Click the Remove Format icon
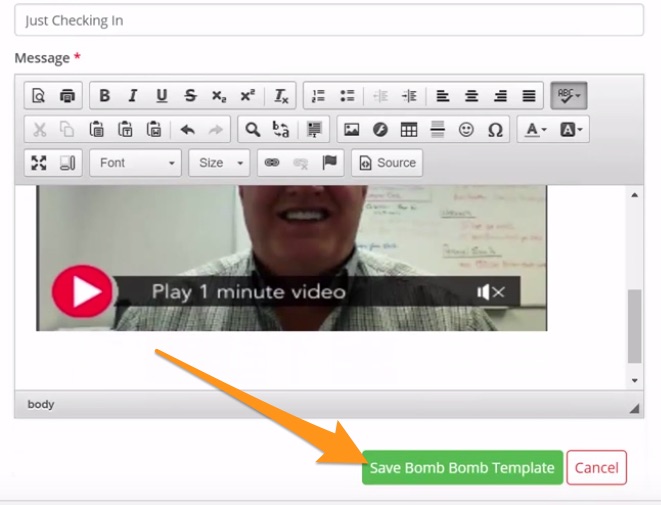This screenshot has height=505, width=661. 281,96
